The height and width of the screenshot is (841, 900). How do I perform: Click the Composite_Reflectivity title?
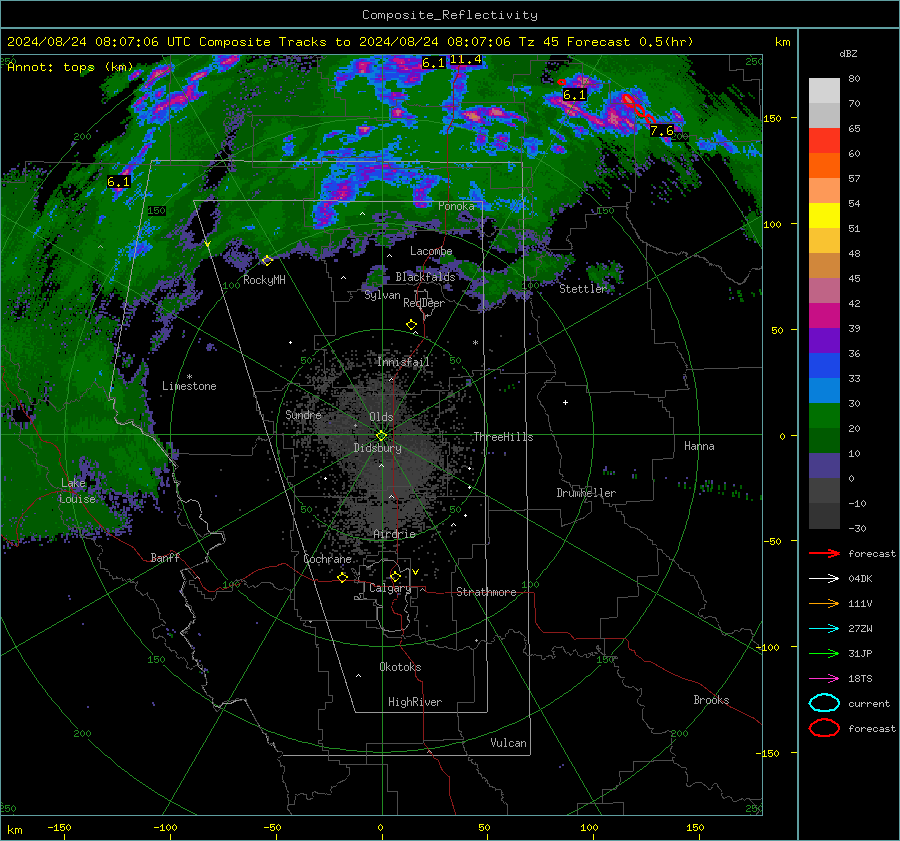point(450,15)
